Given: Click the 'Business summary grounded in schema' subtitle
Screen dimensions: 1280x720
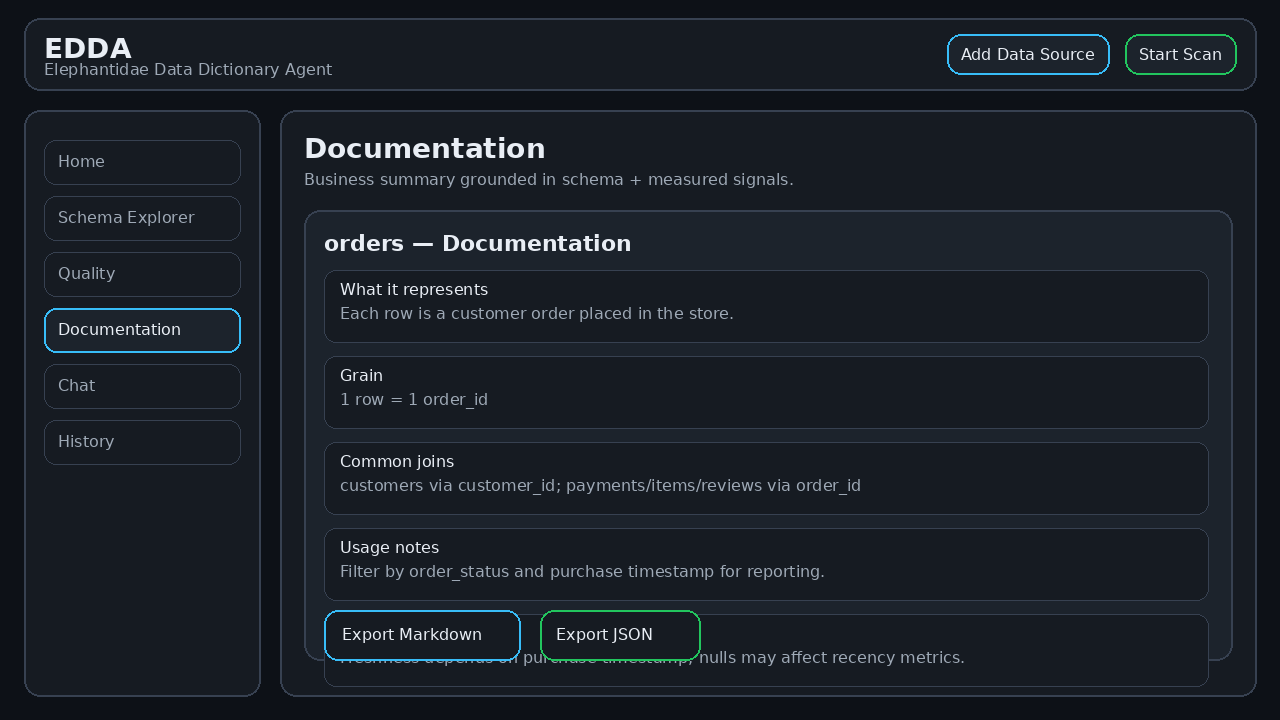Looking at the screenshot, I should coord(548,180).
